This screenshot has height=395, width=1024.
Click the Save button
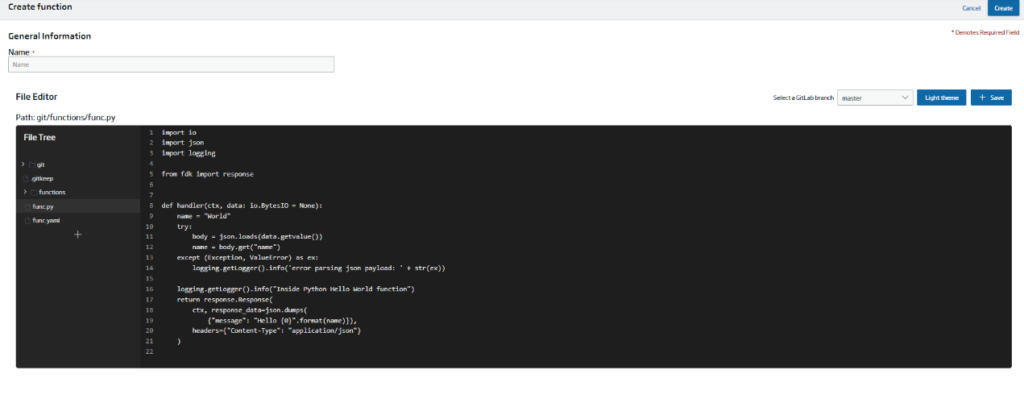[x=991, y=97]
